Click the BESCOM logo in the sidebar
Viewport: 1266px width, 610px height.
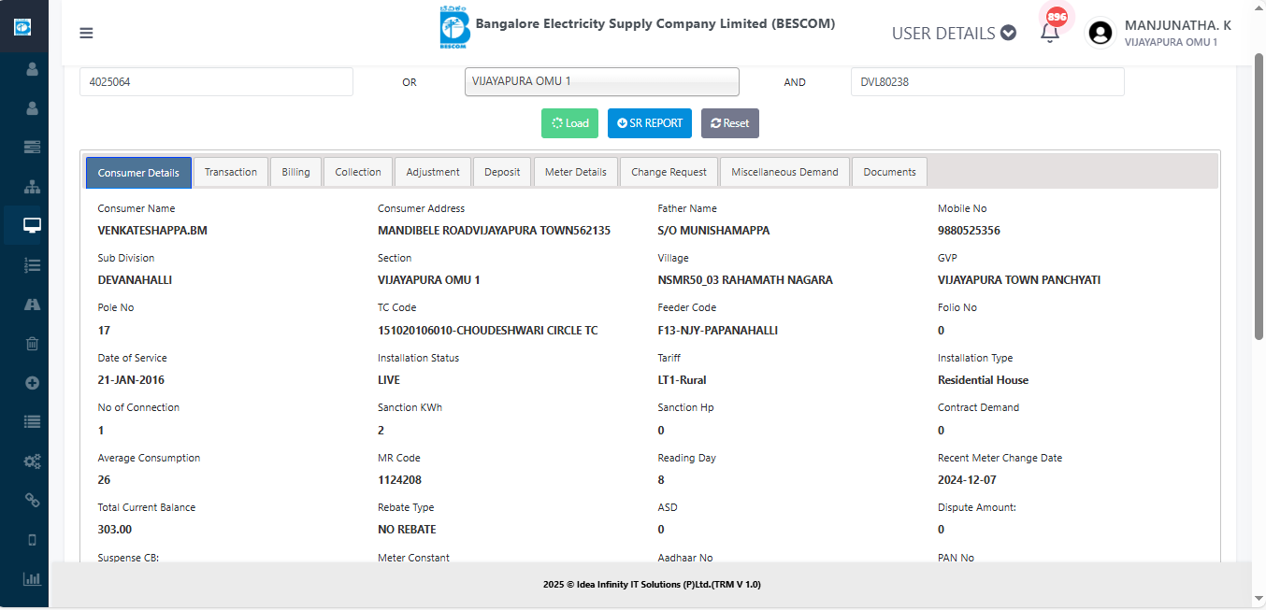23,27
